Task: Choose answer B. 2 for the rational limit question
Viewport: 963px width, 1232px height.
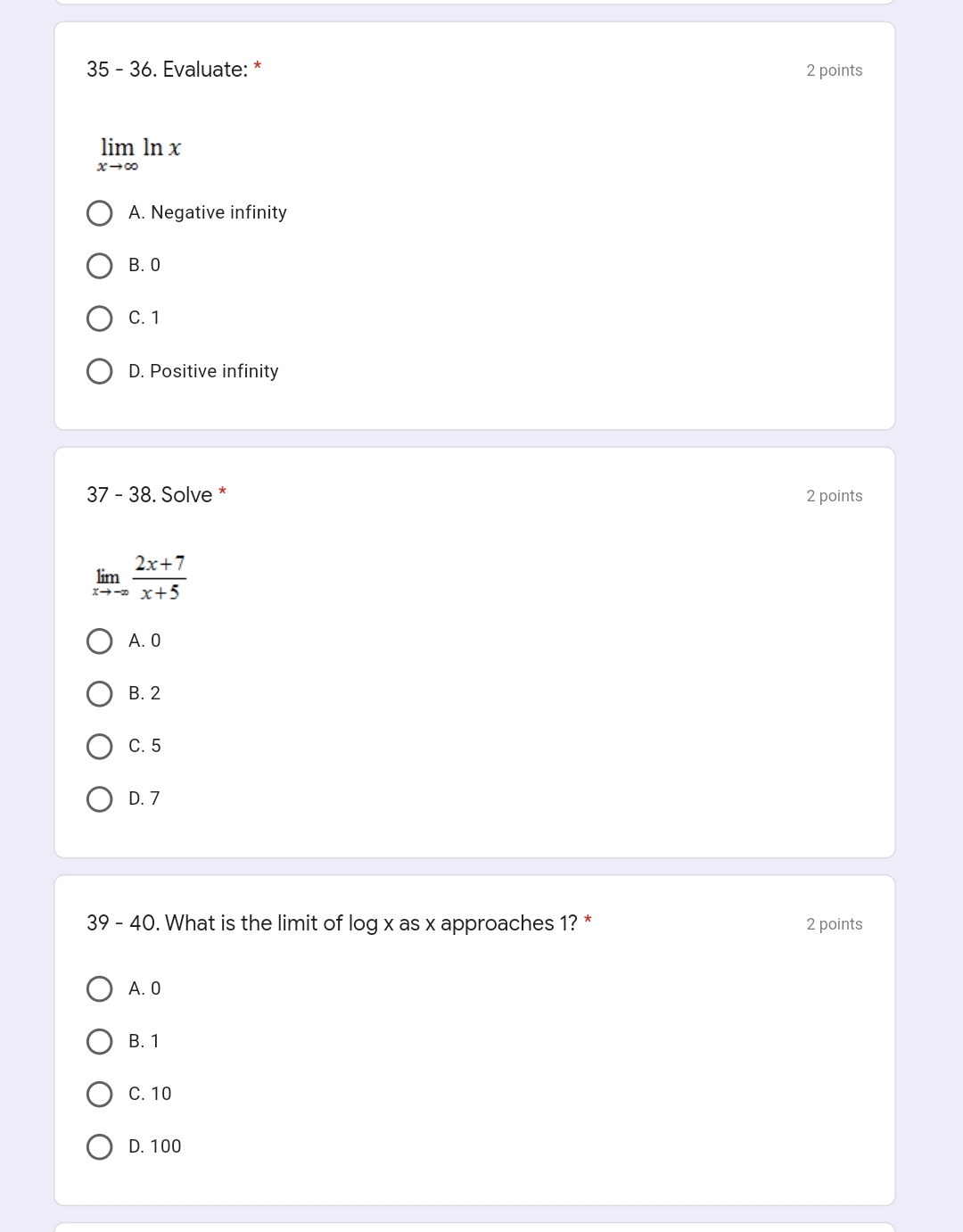Action: (x=99, y=694)
